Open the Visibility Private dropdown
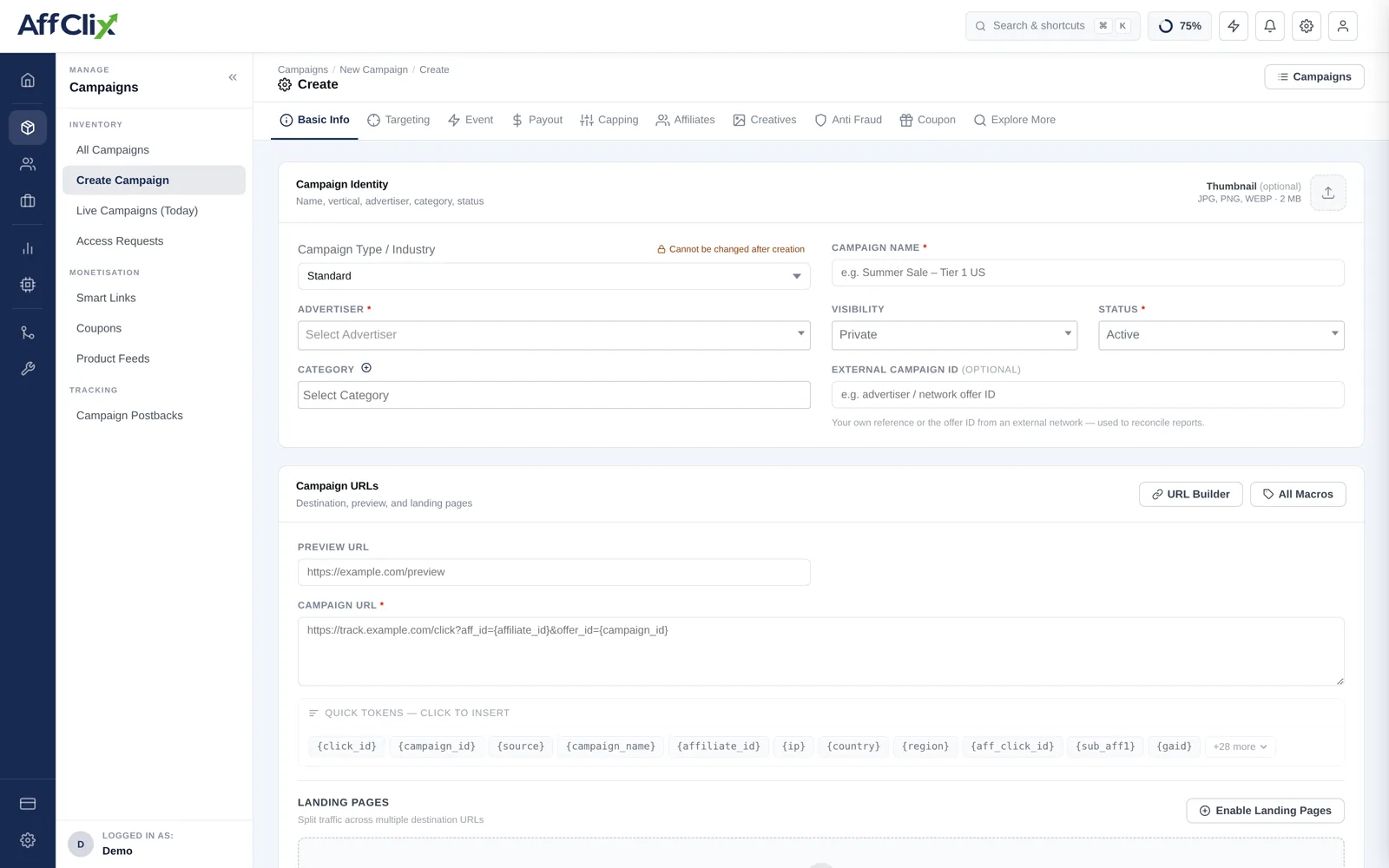This screenshot has height=868, width=1389. 954,335
